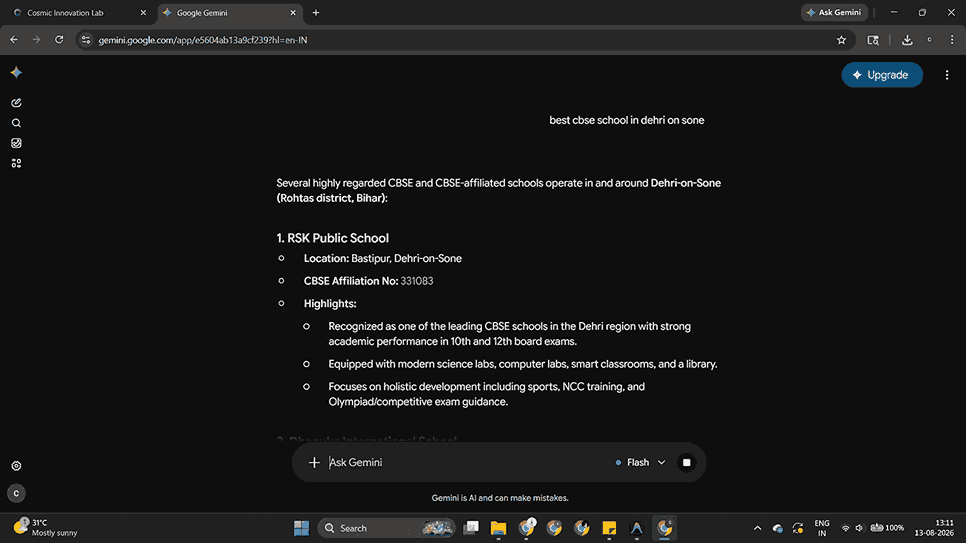Open Wi-Fi network status in tray
The image size is (966, 543).
point(845,528)
